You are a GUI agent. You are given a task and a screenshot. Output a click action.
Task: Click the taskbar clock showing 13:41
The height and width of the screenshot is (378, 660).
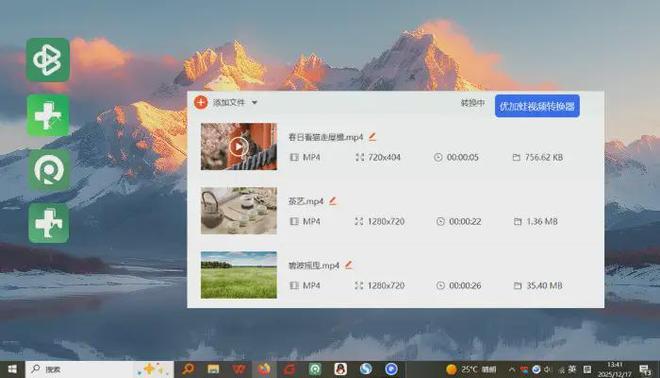615,369
